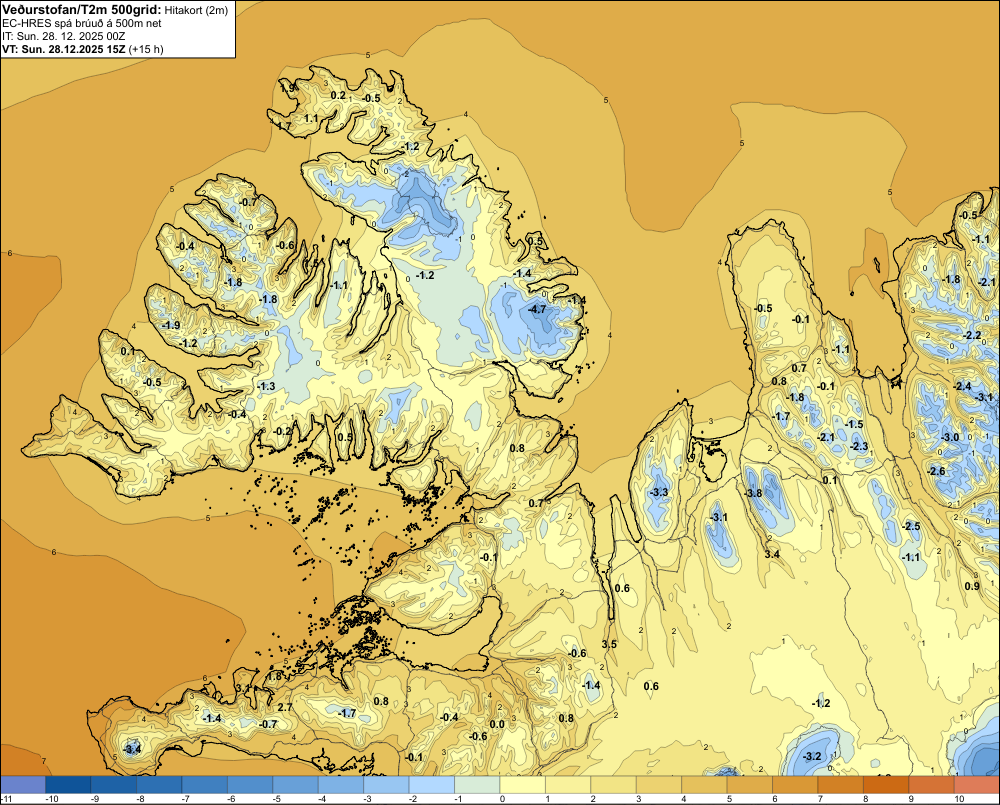Click the '-2.6' temperature value
Screen dimensions: 1000x805
coord(936,471)
